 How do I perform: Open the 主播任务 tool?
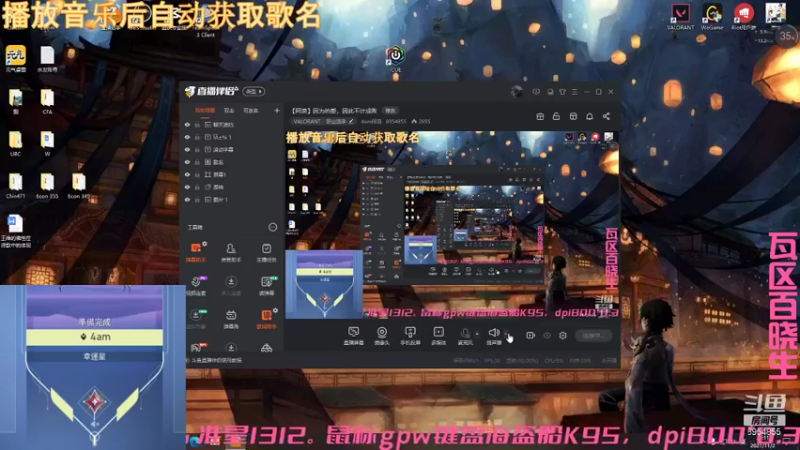pos(266,252)
